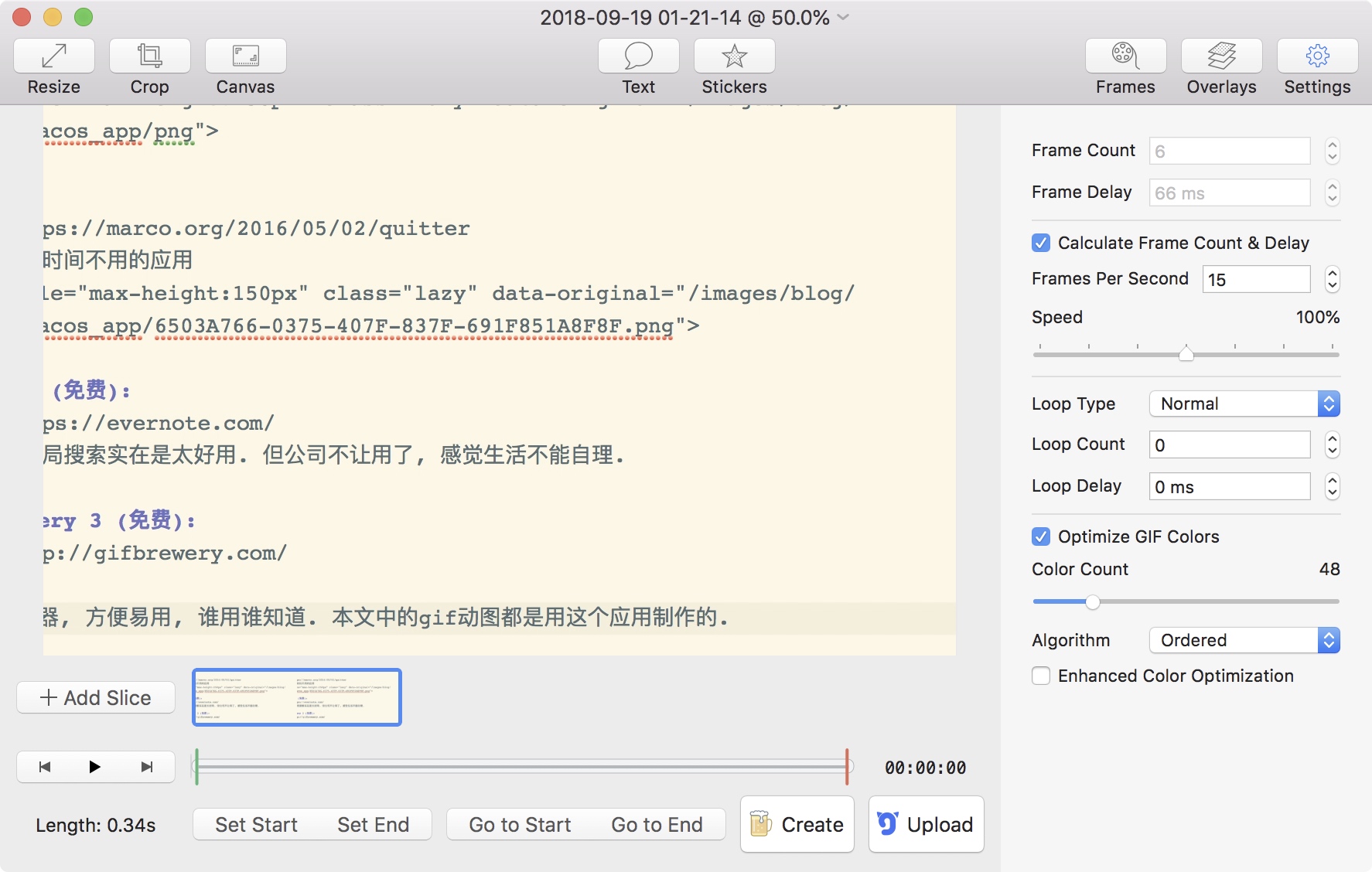Open the Stickers panel
Image resolution: width=1372 pixels, height=872 pixels.
point(734,56)
